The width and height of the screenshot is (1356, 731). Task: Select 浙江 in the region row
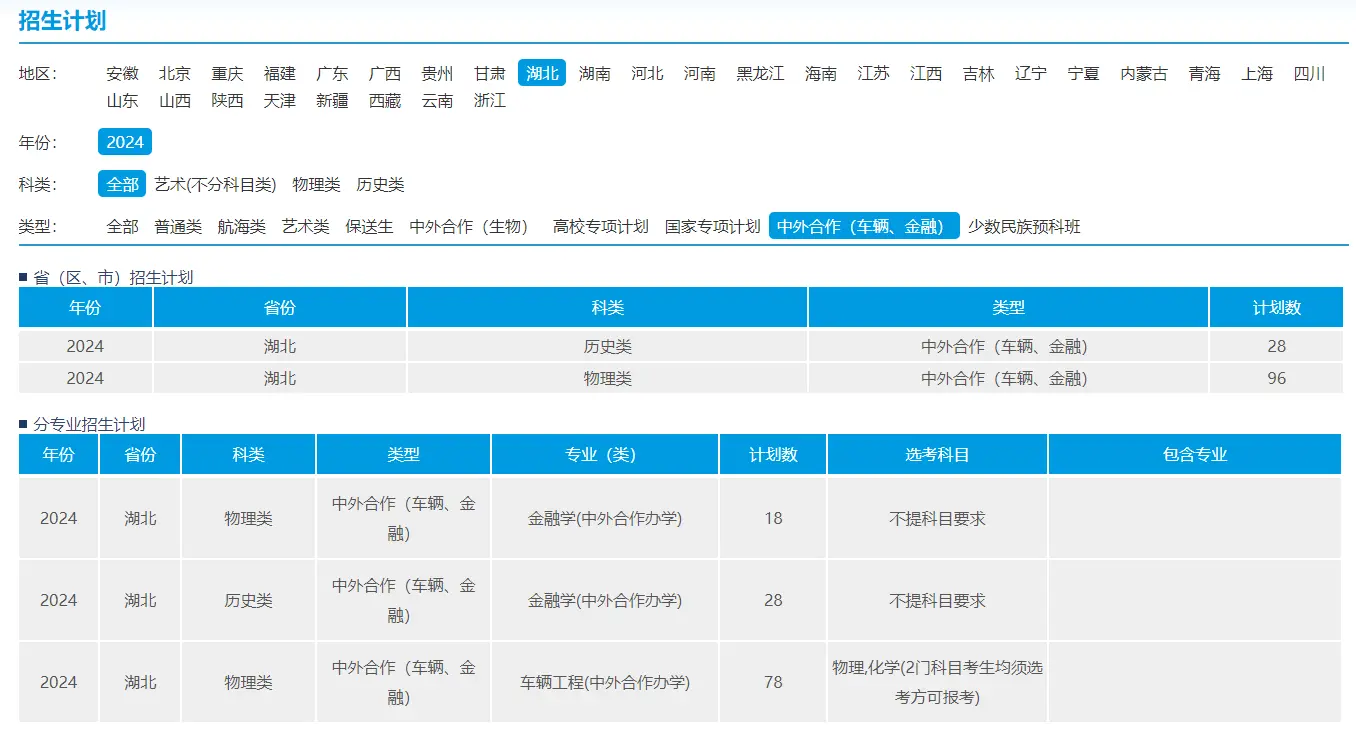coord(489,100)
